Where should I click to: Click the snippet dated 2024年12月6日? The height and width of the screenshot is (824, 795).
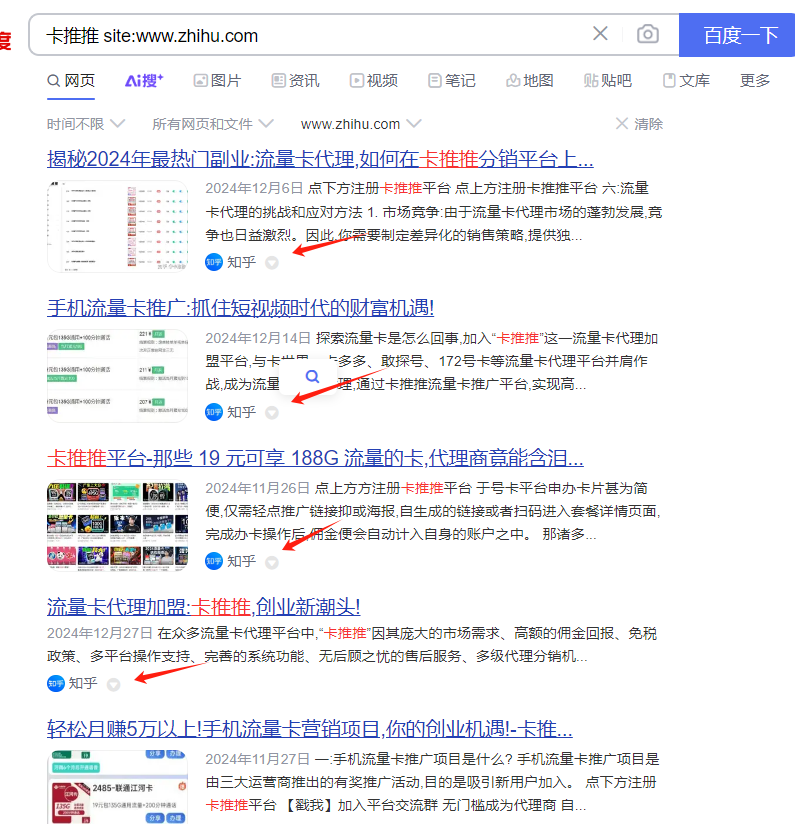pos(433,212)
